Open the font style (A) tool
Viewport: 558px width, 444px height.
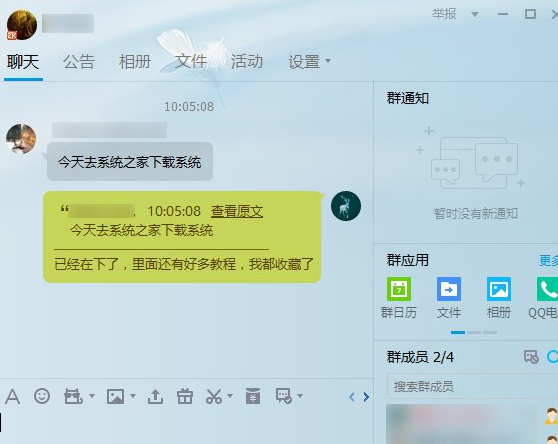12,396
